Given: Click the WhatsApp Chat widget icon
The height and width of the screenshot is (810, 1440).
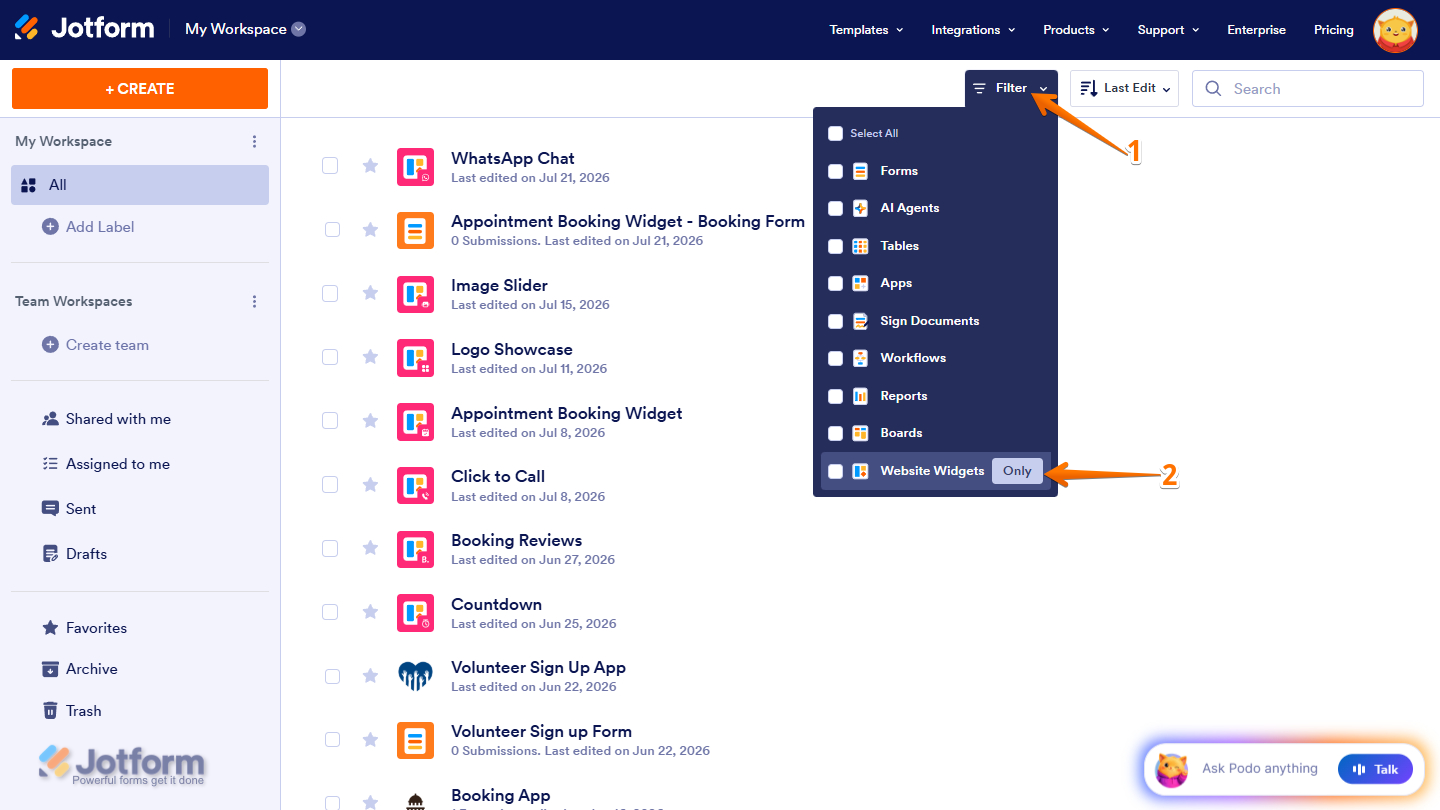Looking at the screenshot, I should tap(415, 167).
